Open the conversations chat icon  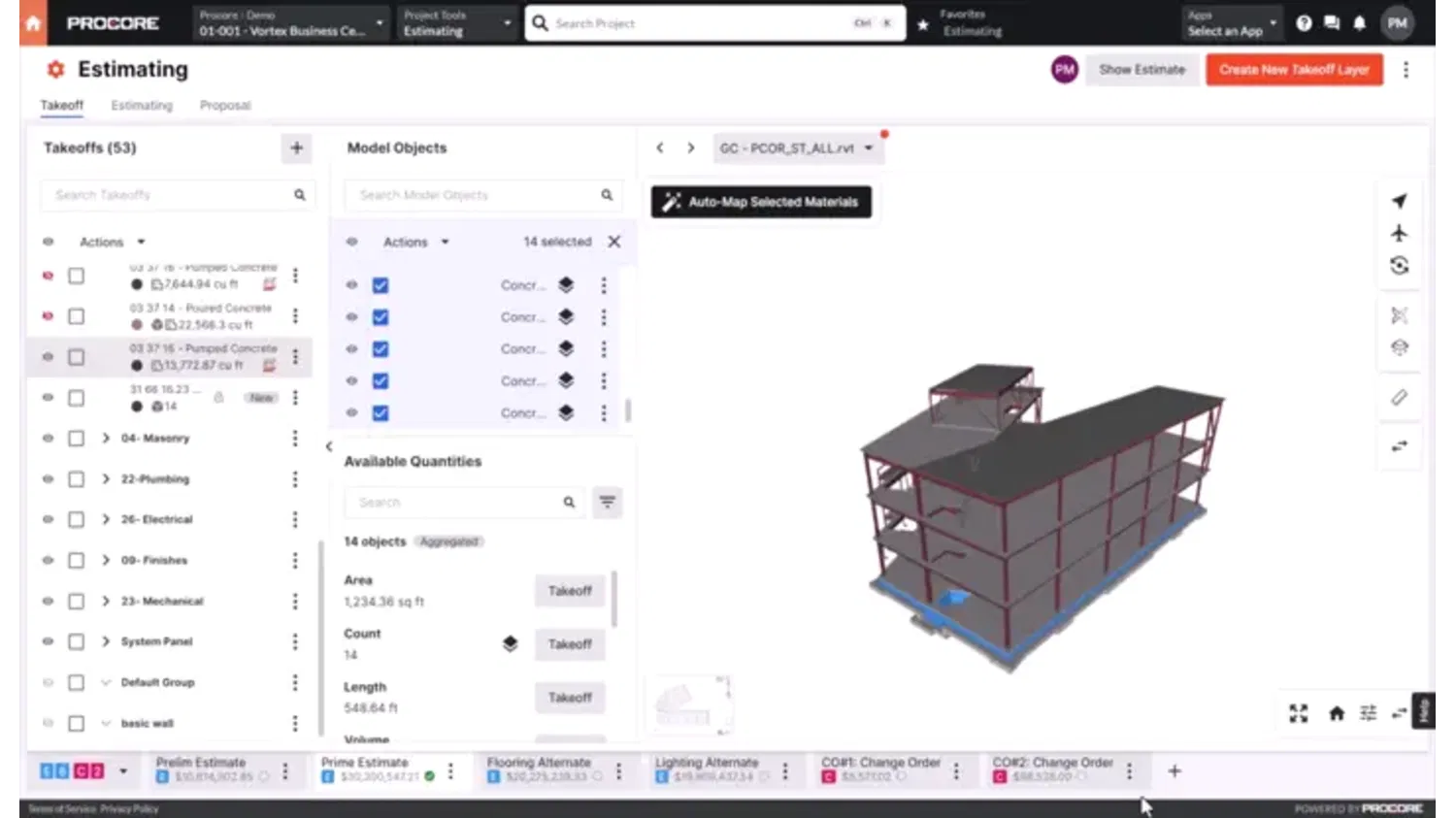tap(1332, 23)
